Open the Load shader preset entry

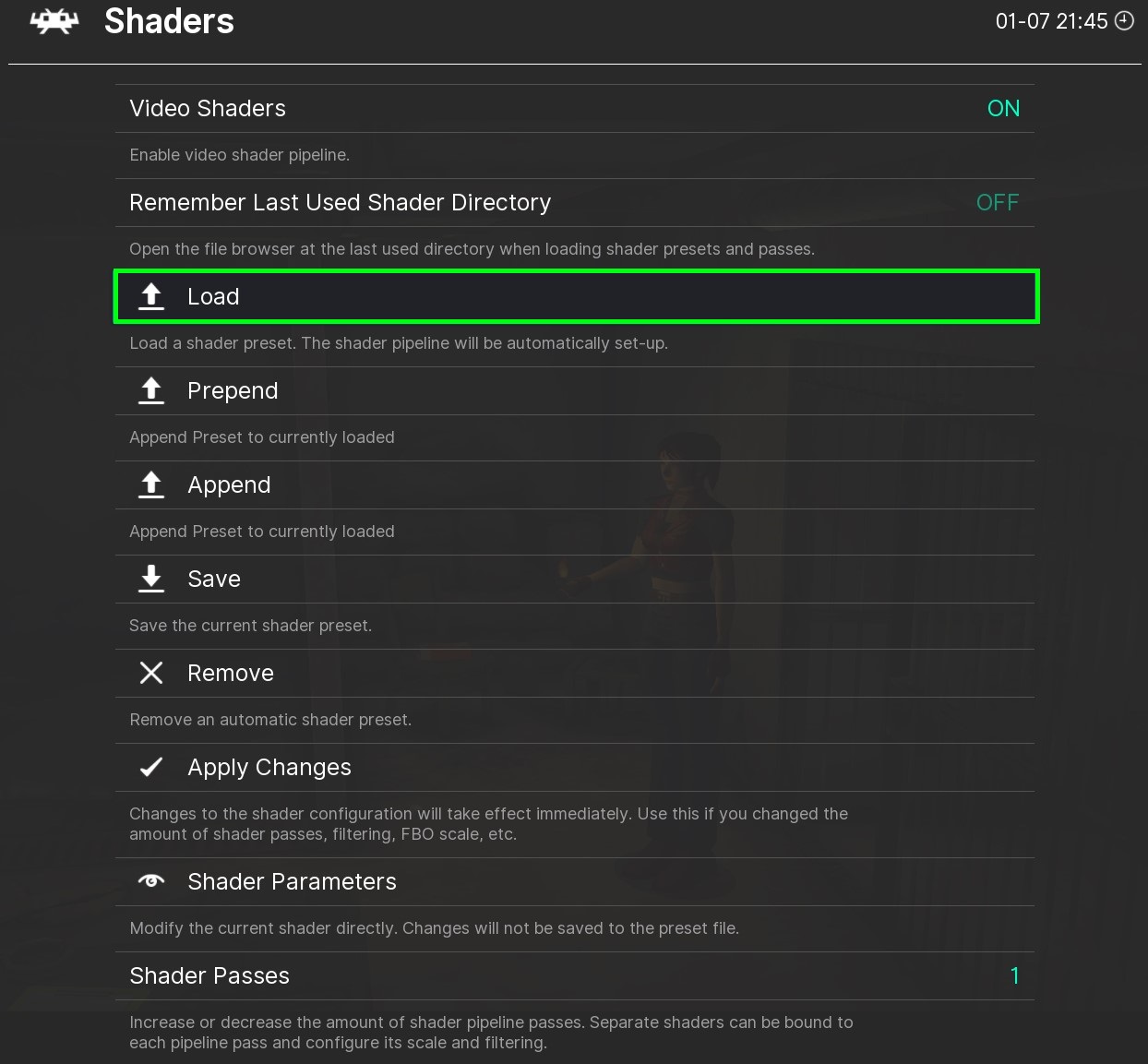click(x=213, y=297)
